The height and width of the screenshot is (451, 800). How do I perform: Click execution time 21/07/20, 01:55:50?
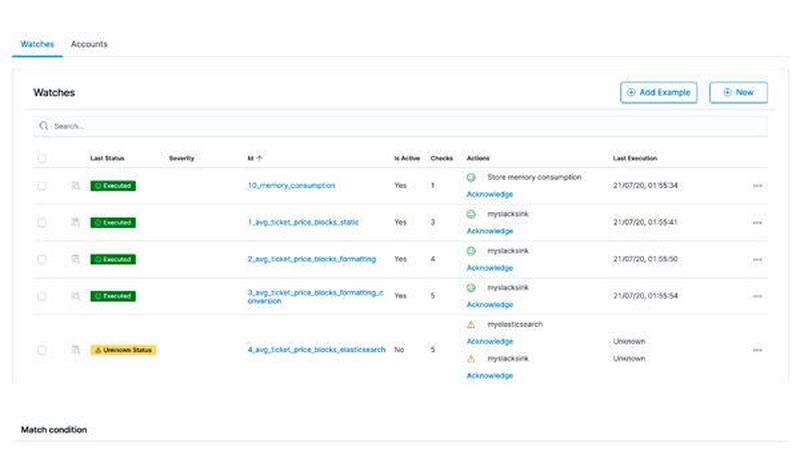point(645,259)
